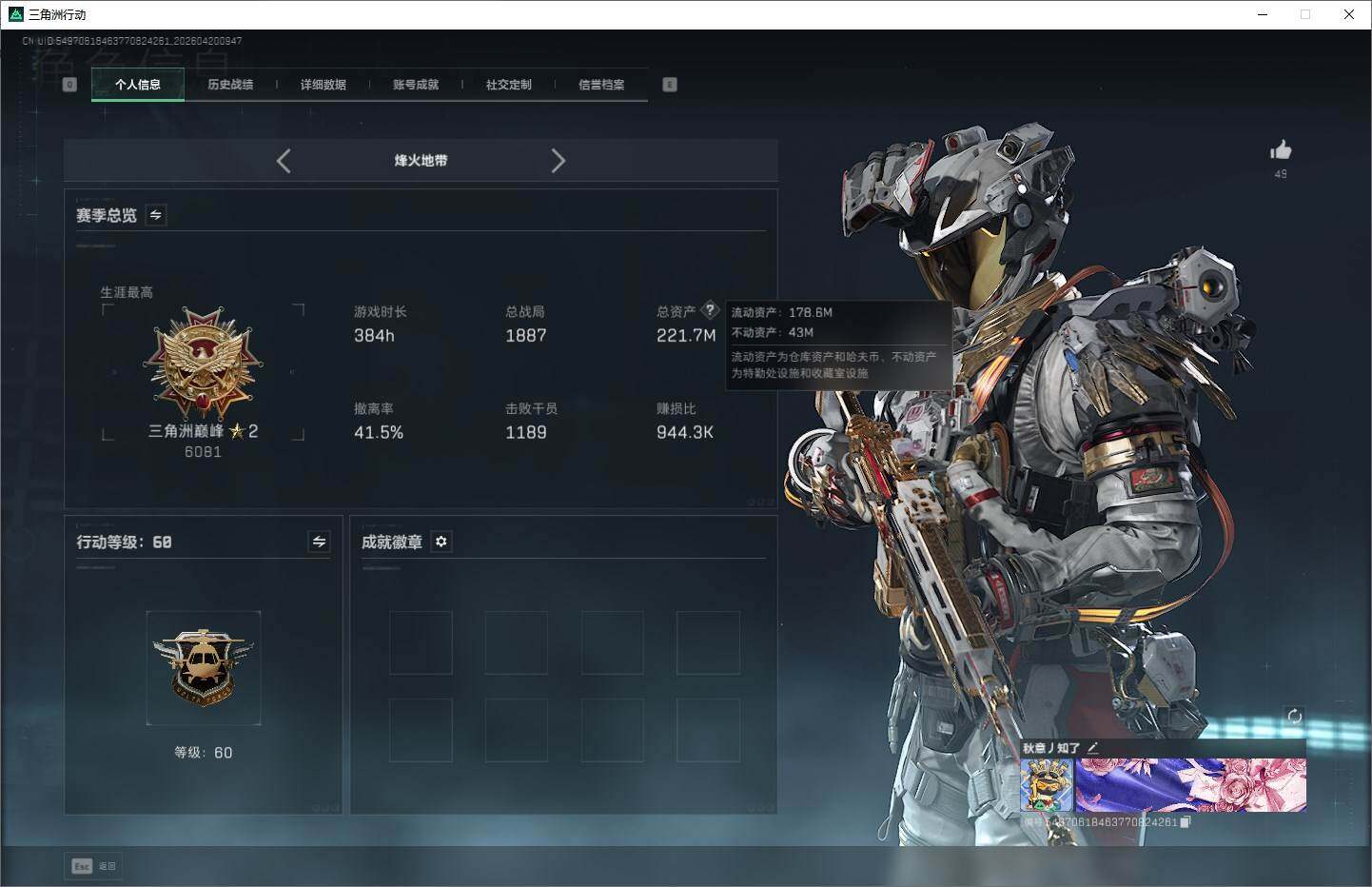The height and width of the screenshot is (887, 1372).
Task: Go to the 账号成就 tab
Action: (416, 85)
